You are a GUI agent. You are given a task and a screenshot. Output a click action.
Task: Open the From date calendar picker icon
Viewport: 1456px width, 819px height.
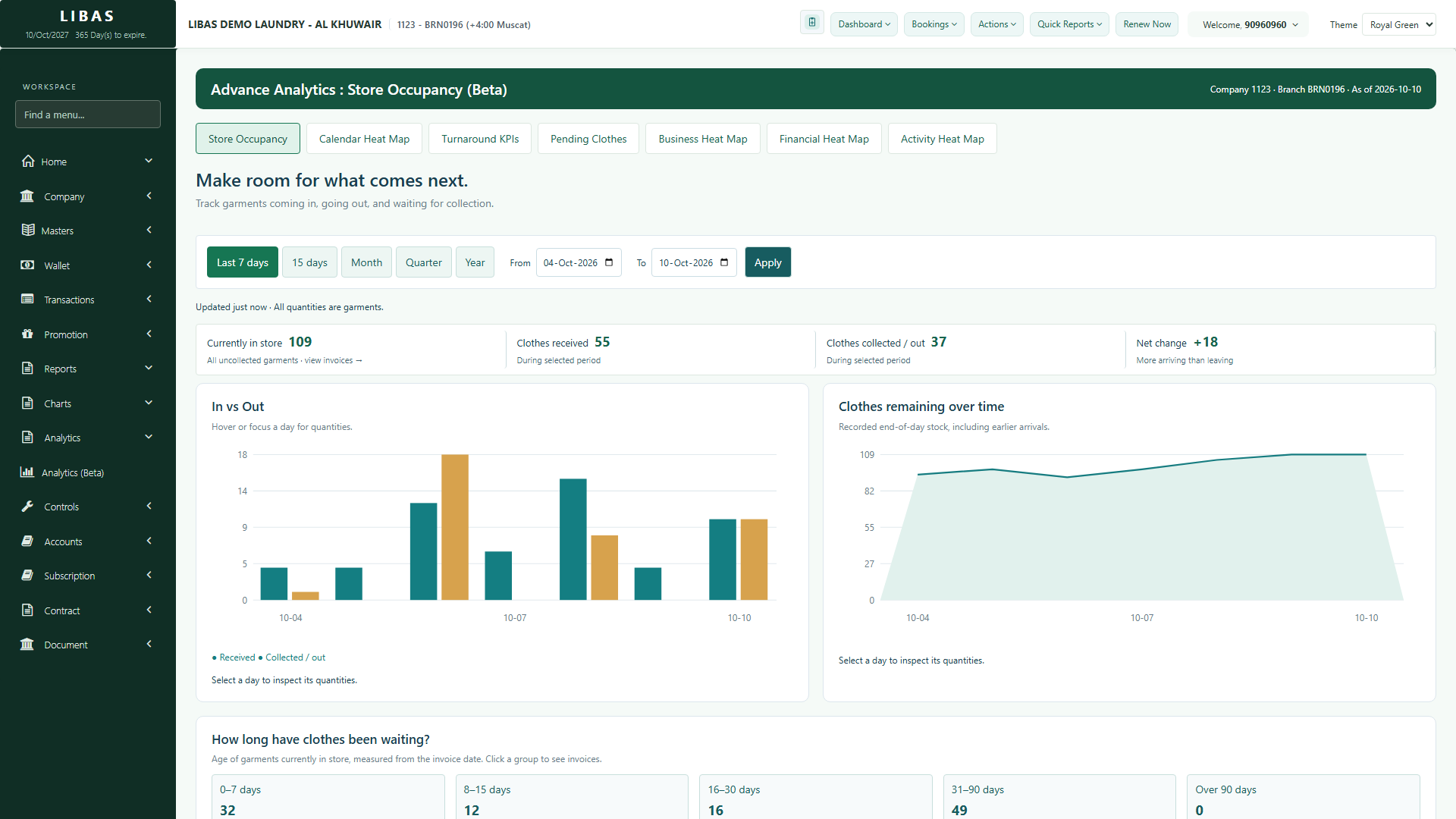pos(609,262)
